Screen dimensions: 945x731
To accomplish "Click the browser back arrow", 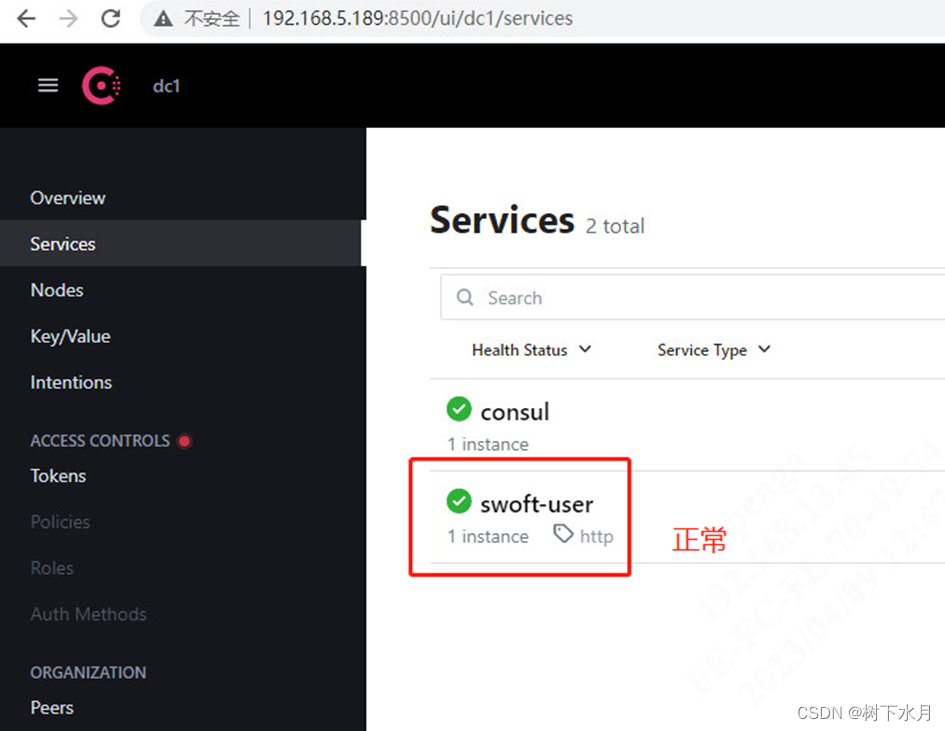I will (26, 19).
